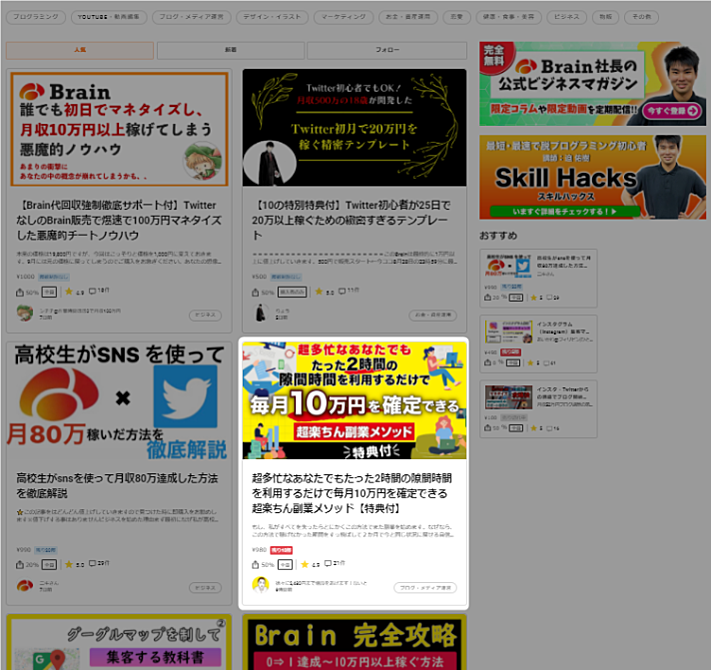711x670 pixels.
Task: Open the top ビジネス category pill
Action: (x=567, y=17)
